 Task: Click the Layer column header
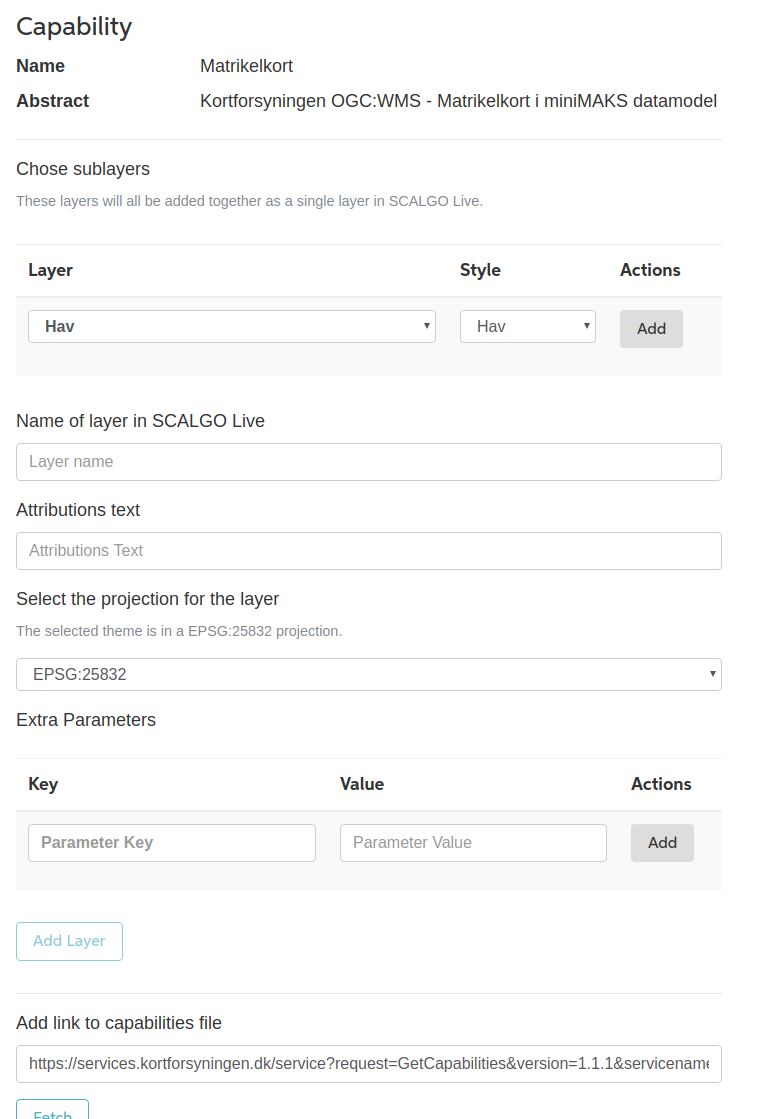click(x=50, y=270)
